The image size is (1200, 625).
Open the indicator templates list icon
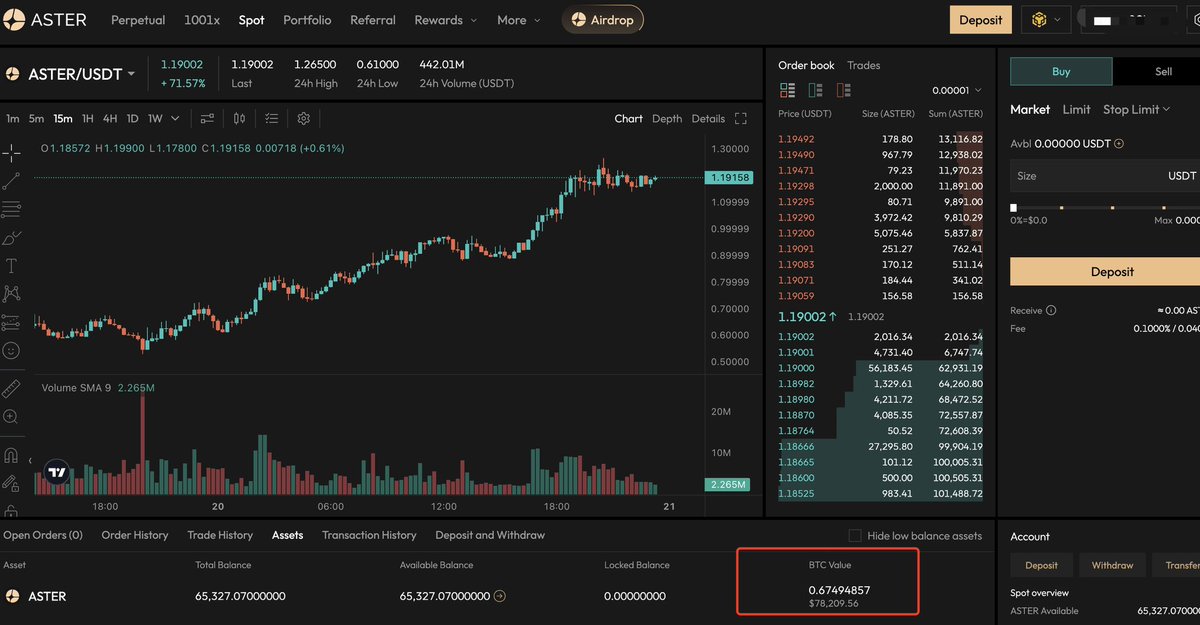tap(272, 118)
